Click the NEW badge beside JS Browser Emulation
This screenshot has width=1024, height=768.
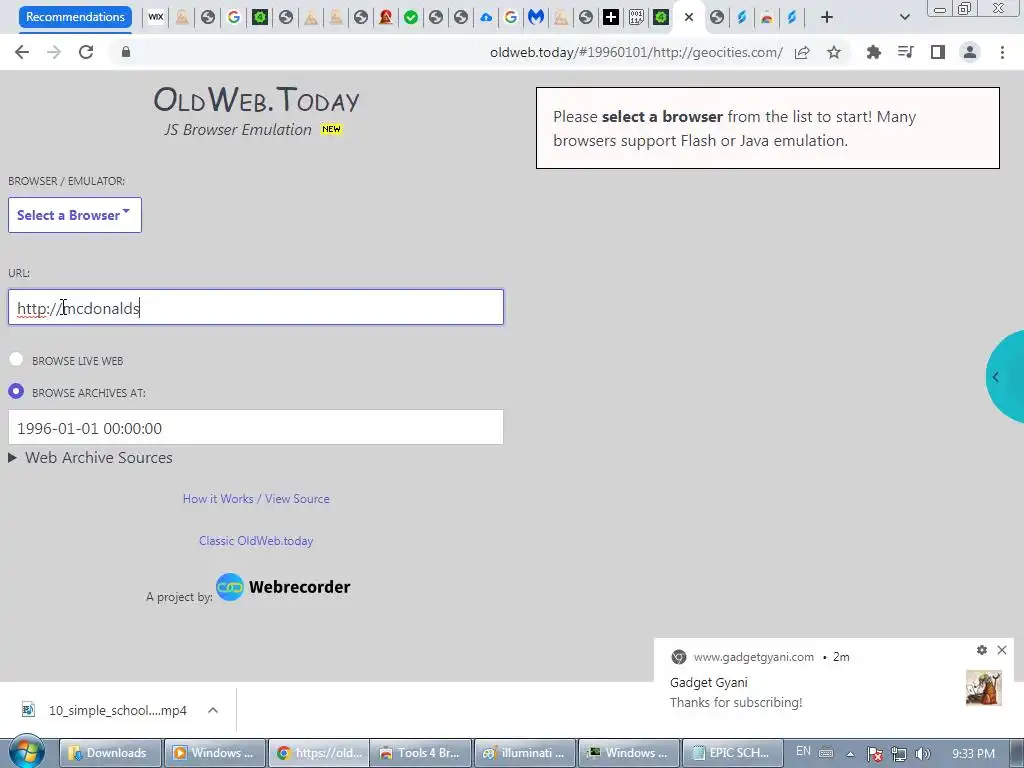click(331, 129)
